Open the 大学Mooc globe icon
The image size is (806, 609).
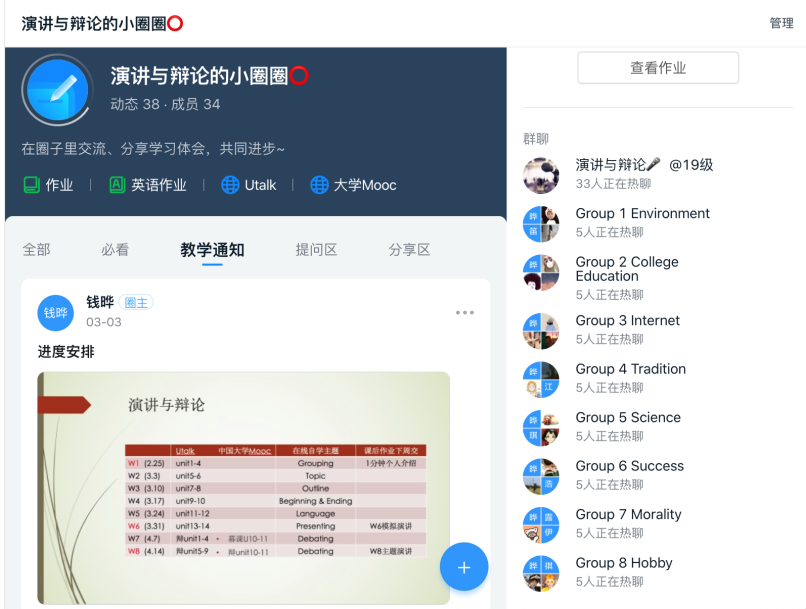point(319,185)
